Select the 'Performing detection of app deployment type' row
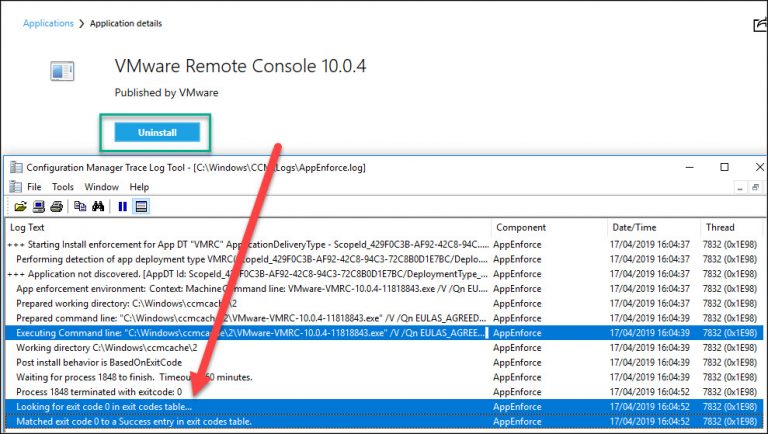The height and width of the screenshot is (434, 768). [x=384, y=259]
